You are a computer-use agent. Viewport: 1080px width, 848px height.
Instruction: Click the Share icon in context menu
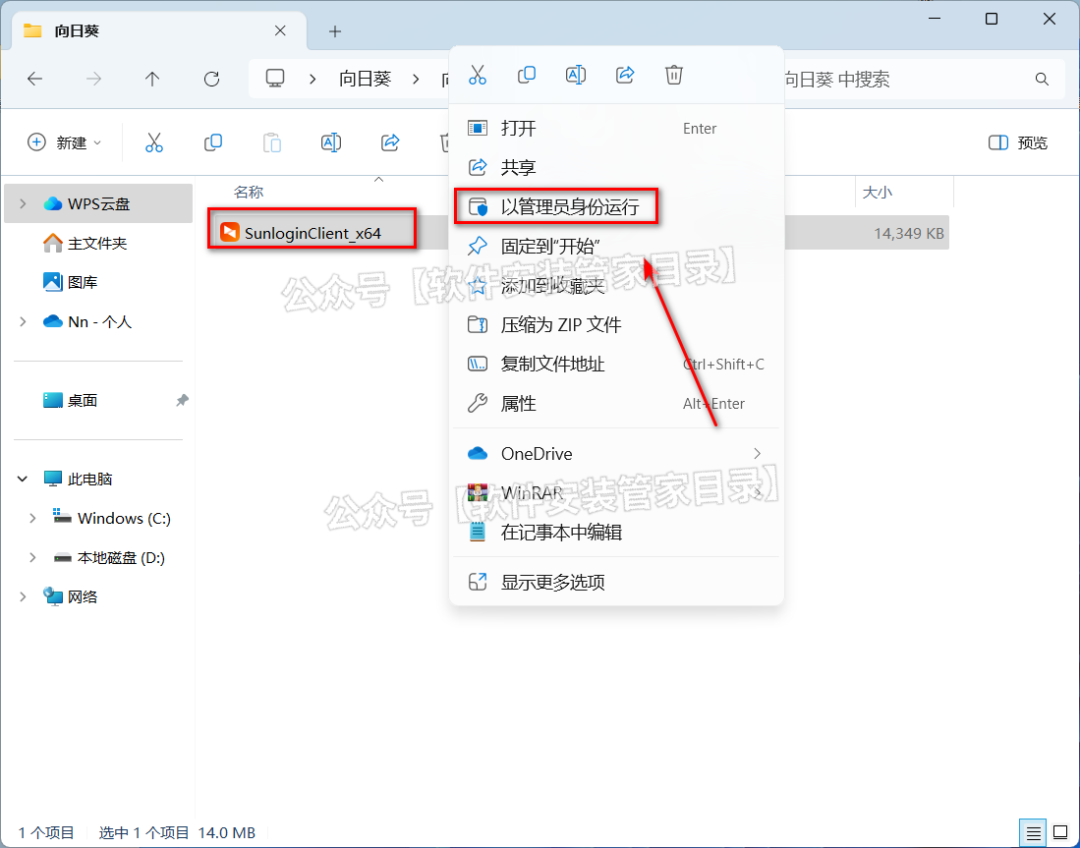(x=625, y=75)
